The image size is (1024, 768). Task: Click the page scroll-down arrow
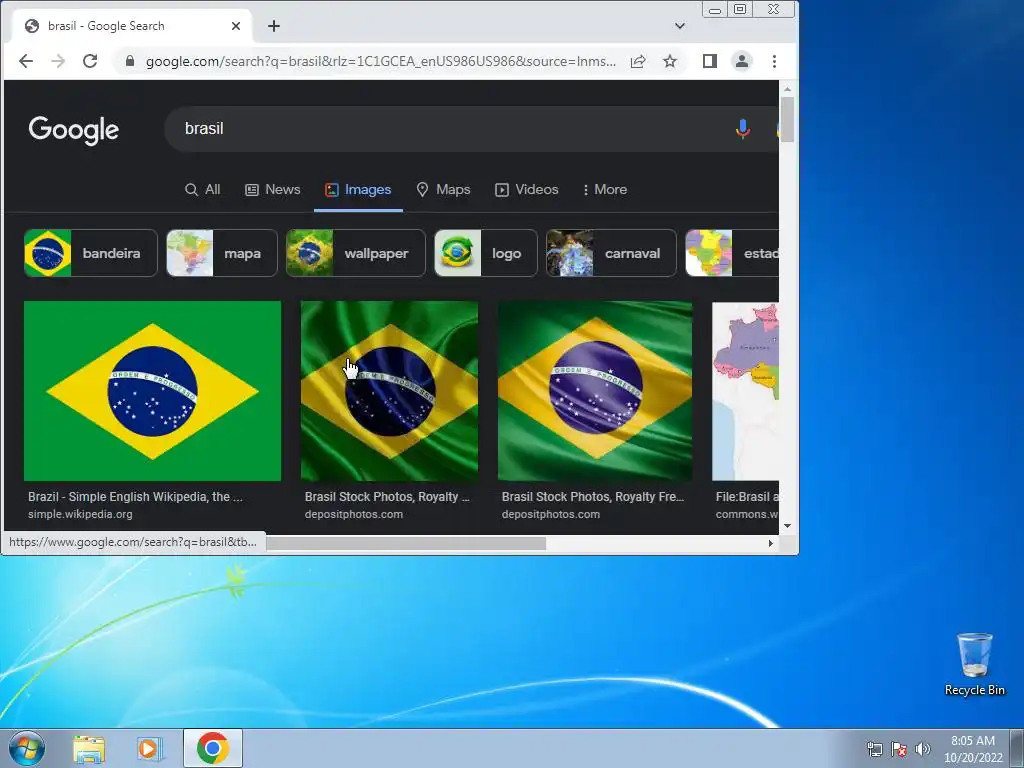[788, 526]
